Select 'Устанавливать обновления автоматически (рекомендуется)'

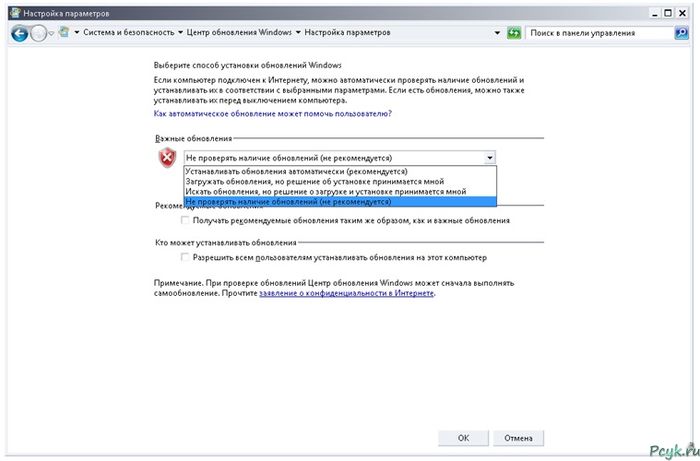340,171
